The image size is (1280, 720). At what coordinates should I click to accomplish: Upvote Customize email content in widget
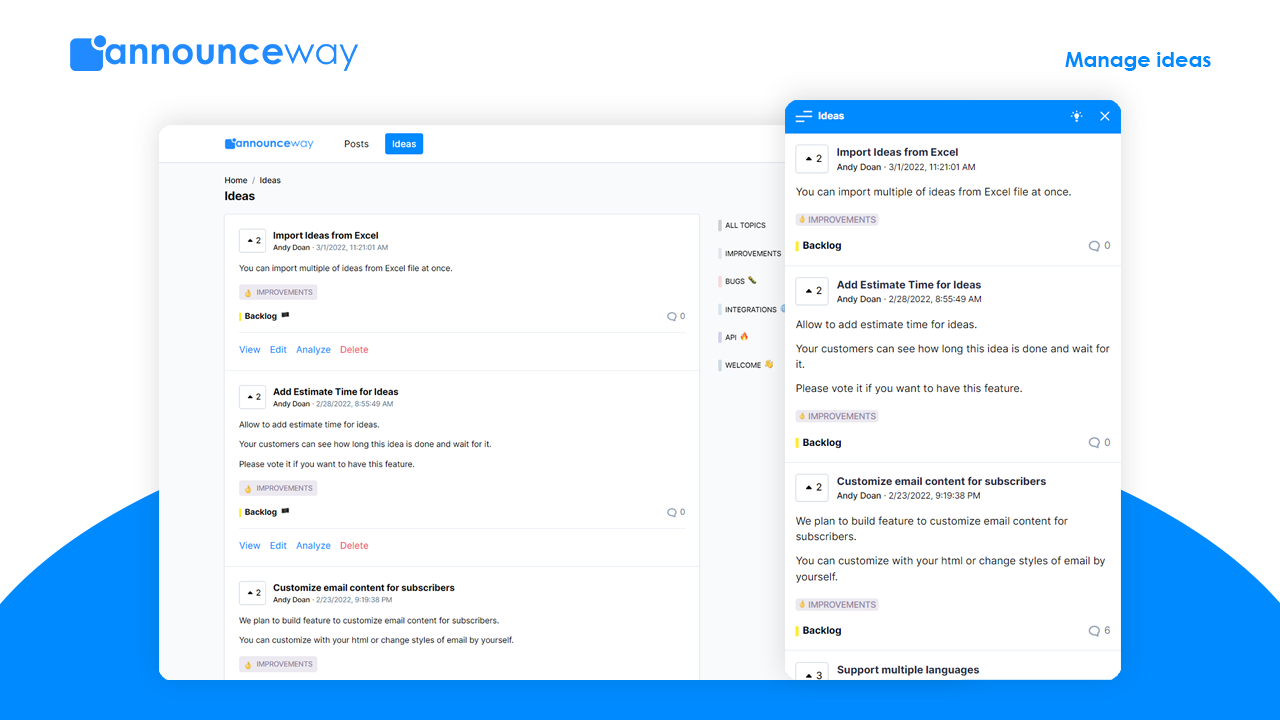tap(812, 488)
